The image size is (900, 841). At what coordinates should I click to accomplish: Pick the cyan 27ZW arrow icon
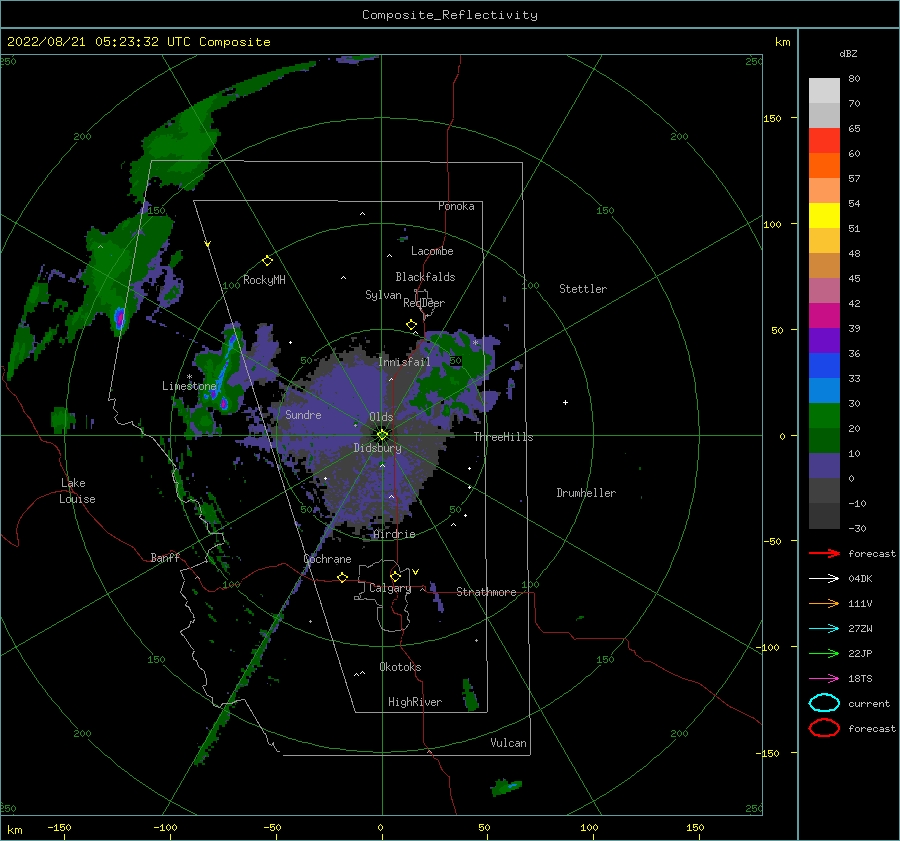pyautogui.click(x=824, y=629)
